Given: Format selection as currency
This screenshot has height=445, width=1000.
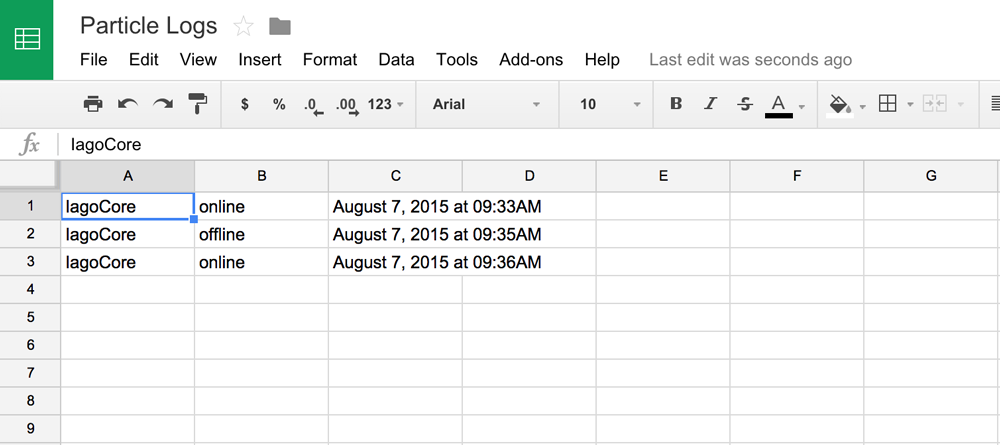Looking at the screenshot, I should click(245, 104).
